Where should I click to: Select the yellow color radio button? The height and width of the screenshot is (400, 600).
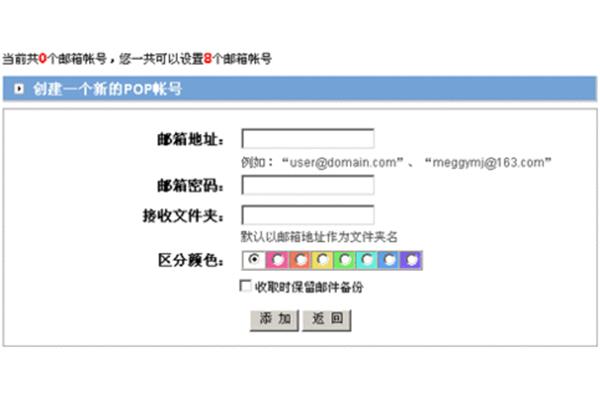[x=323, y=260]
